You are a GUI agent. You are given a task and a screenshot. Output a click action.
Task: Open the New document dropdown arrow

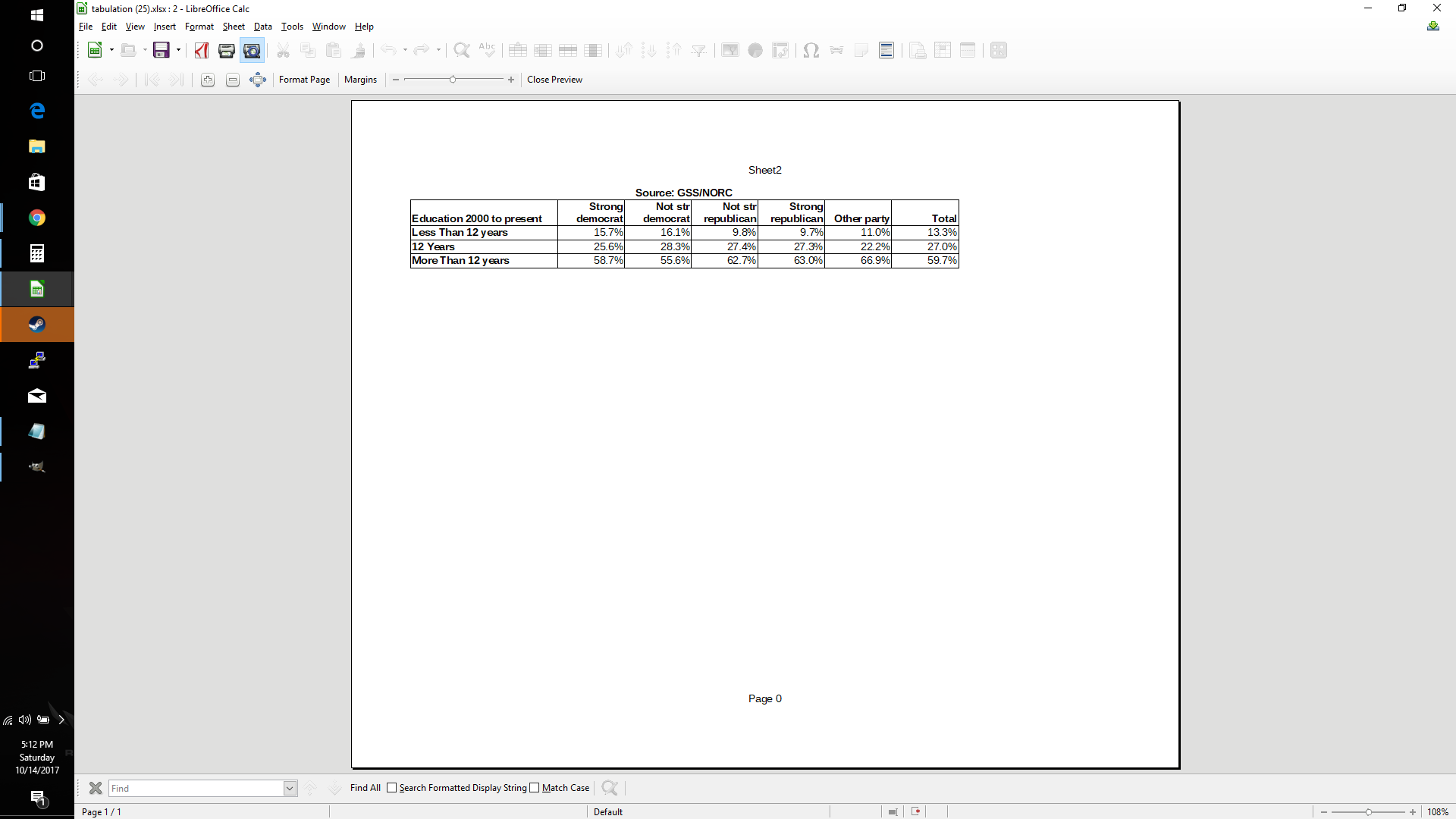coord(111,50)
